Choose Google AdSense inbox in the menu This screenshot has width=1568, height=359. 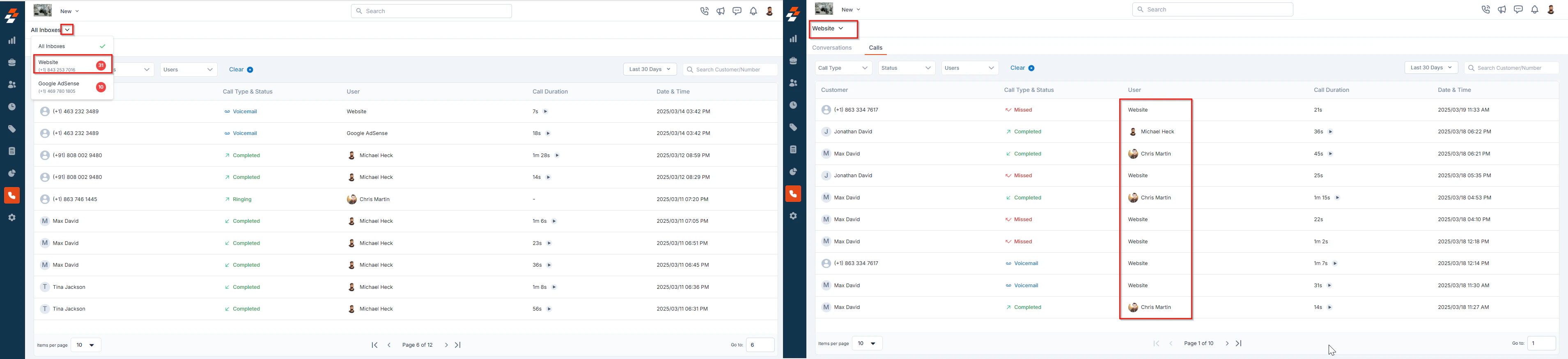tap(72, 87)
